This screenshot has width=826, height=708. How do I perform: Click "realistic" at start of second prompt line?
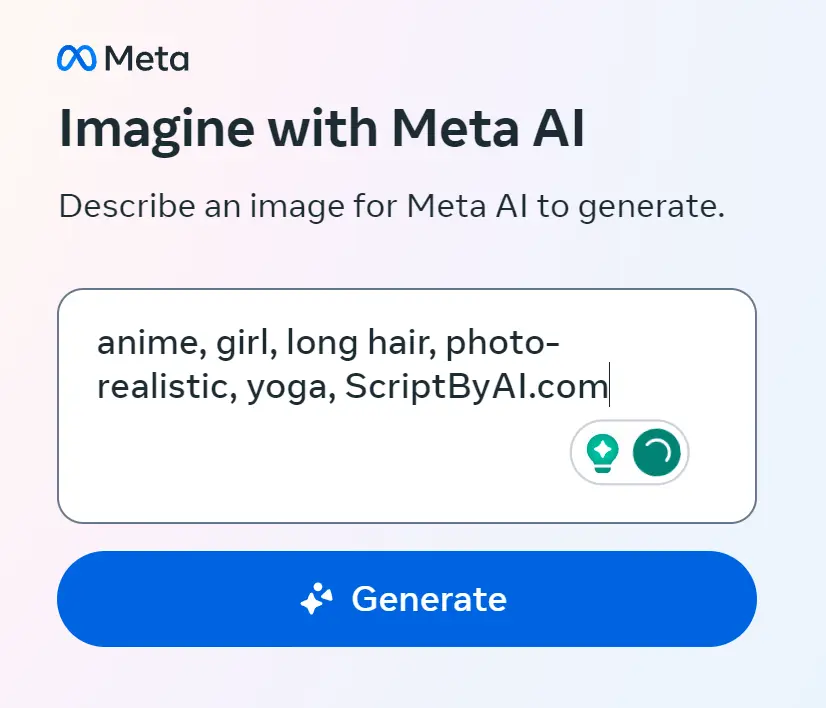coord(159,387)
